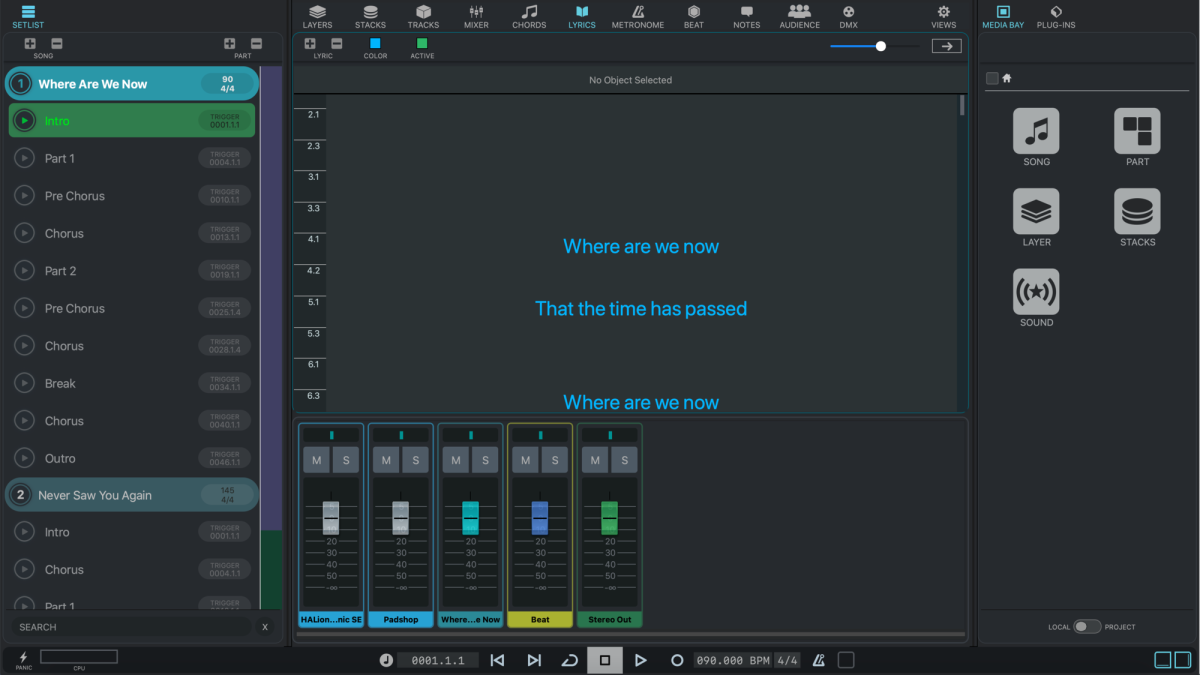Open the Audience tab
Screen dimensions: 1200x675
[x=800, y=16]
